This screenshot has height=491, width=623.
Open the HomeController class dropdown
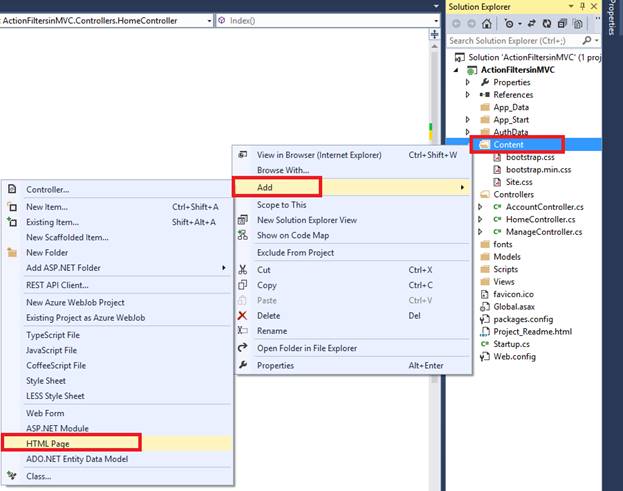pyautogui.click(x=106, y=21)
